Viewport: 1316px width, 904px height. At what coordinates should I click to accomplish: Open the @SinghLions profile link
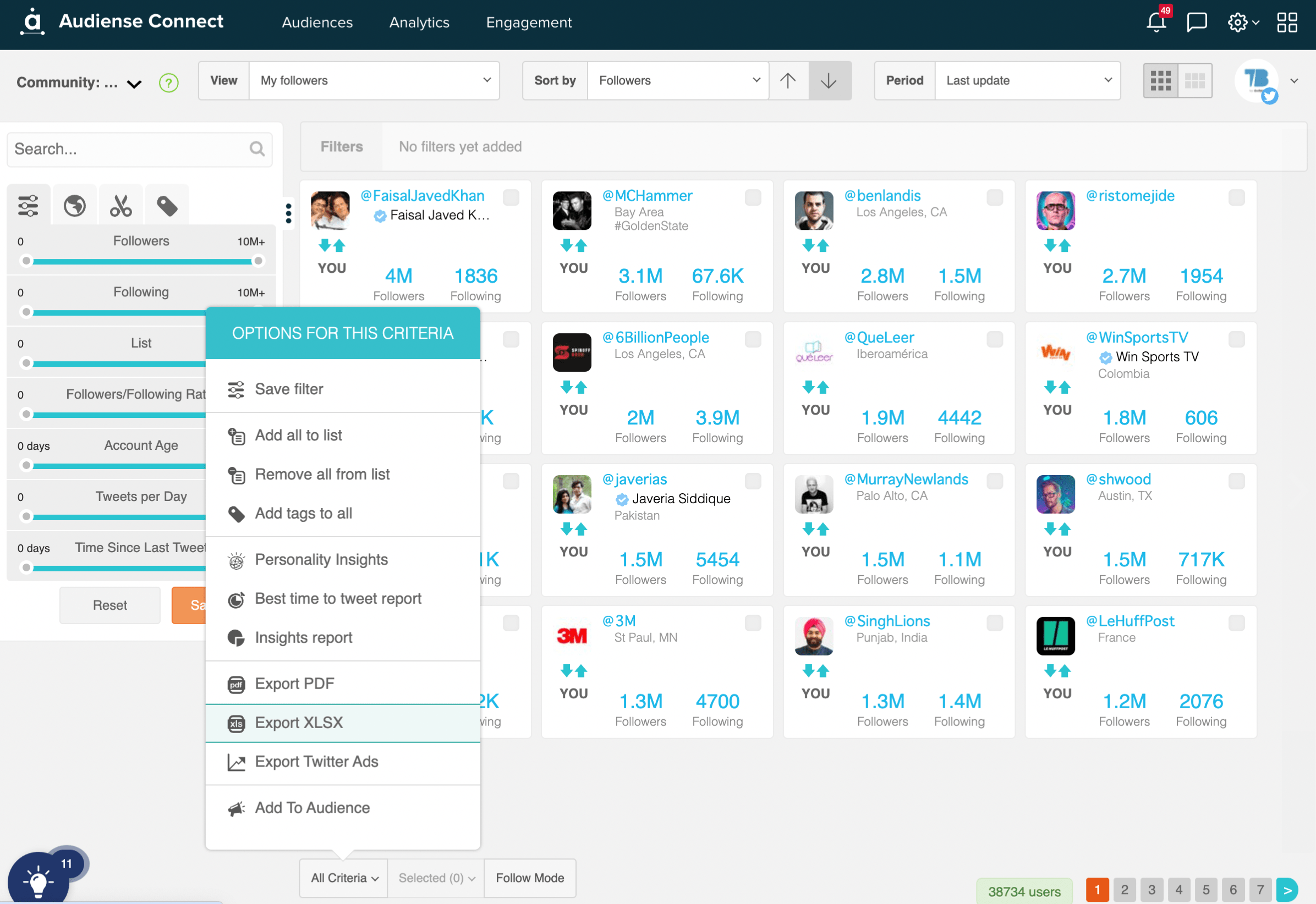coord(887,621)
